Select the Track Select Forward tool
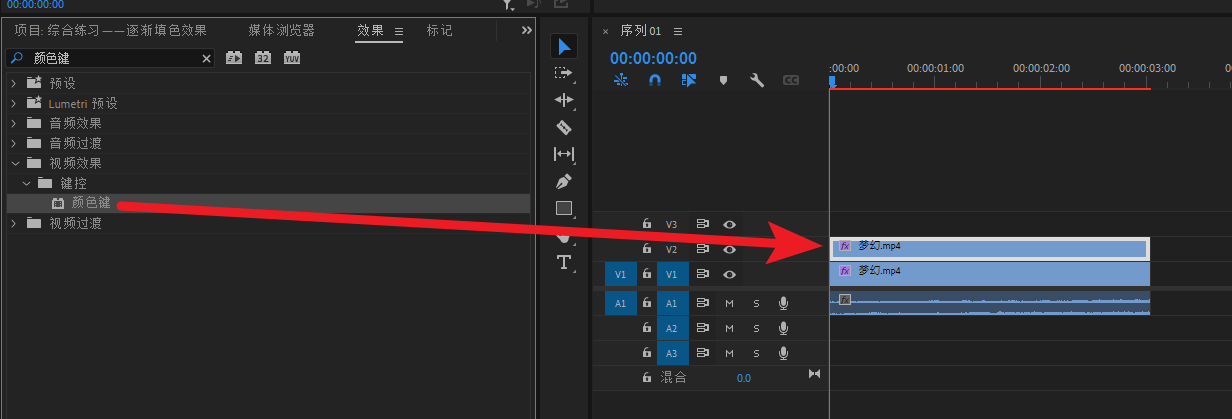The image size is (1232, 419). (x=563, y=73)
